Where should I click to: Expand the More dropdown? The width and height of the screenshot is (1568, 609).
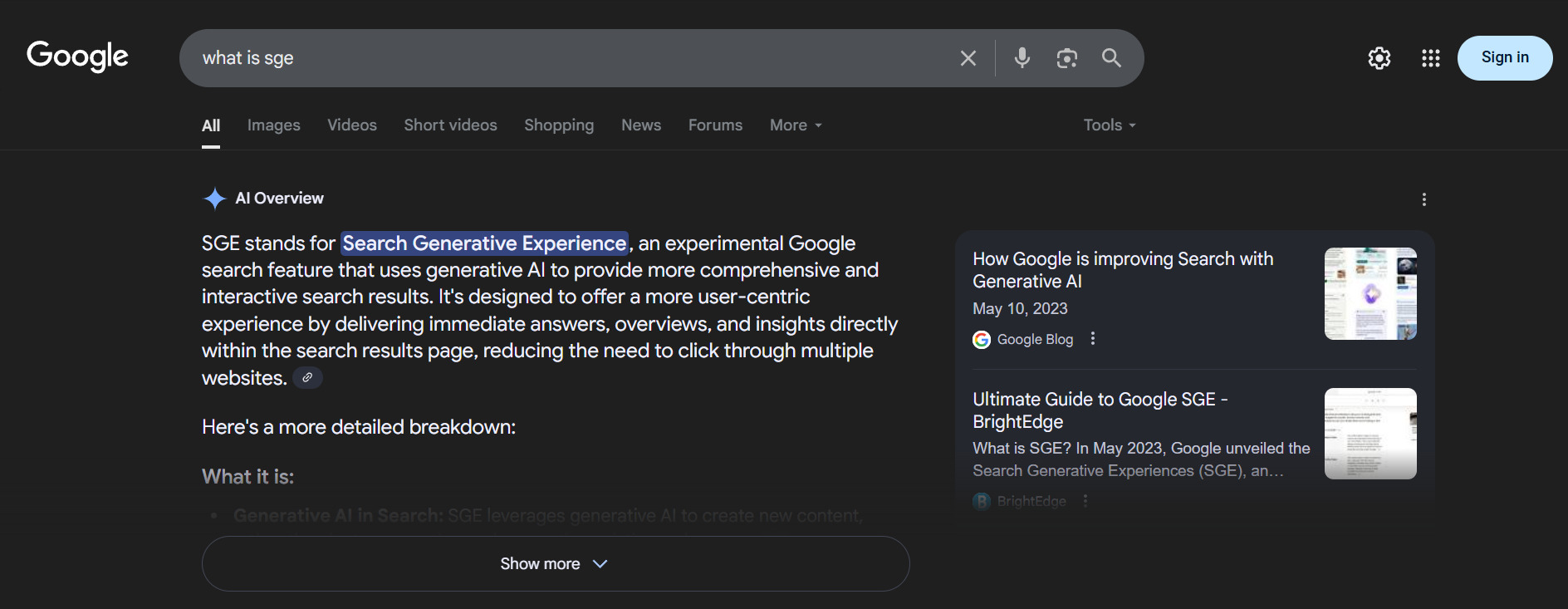coord(796,125)
